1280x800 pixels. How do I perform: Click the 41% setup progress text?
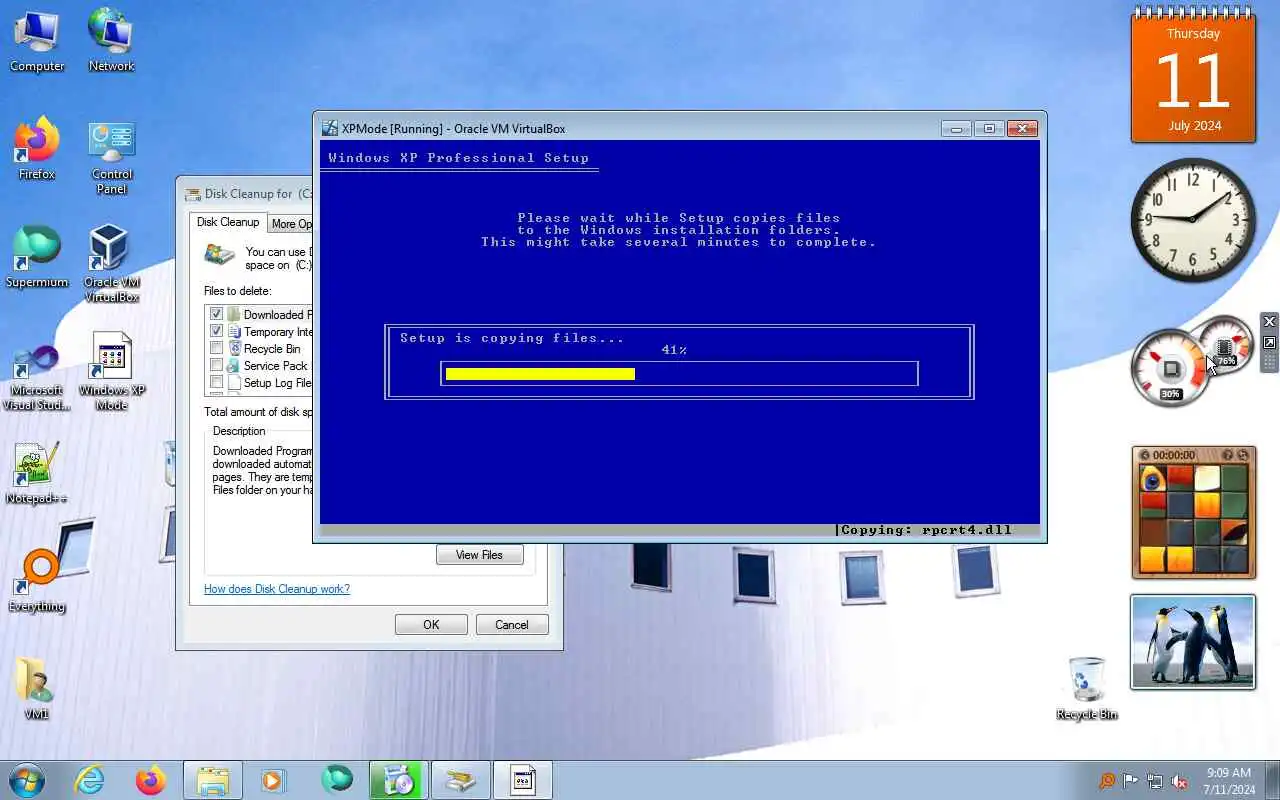(674, 350)
